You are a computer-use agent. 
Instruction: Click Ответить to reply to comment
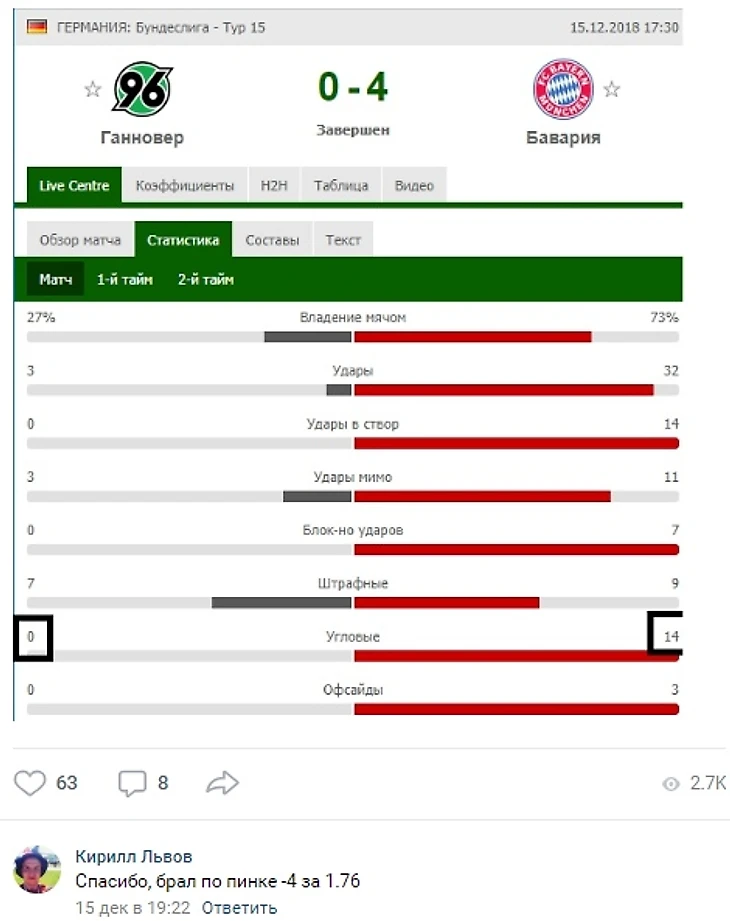239,908
